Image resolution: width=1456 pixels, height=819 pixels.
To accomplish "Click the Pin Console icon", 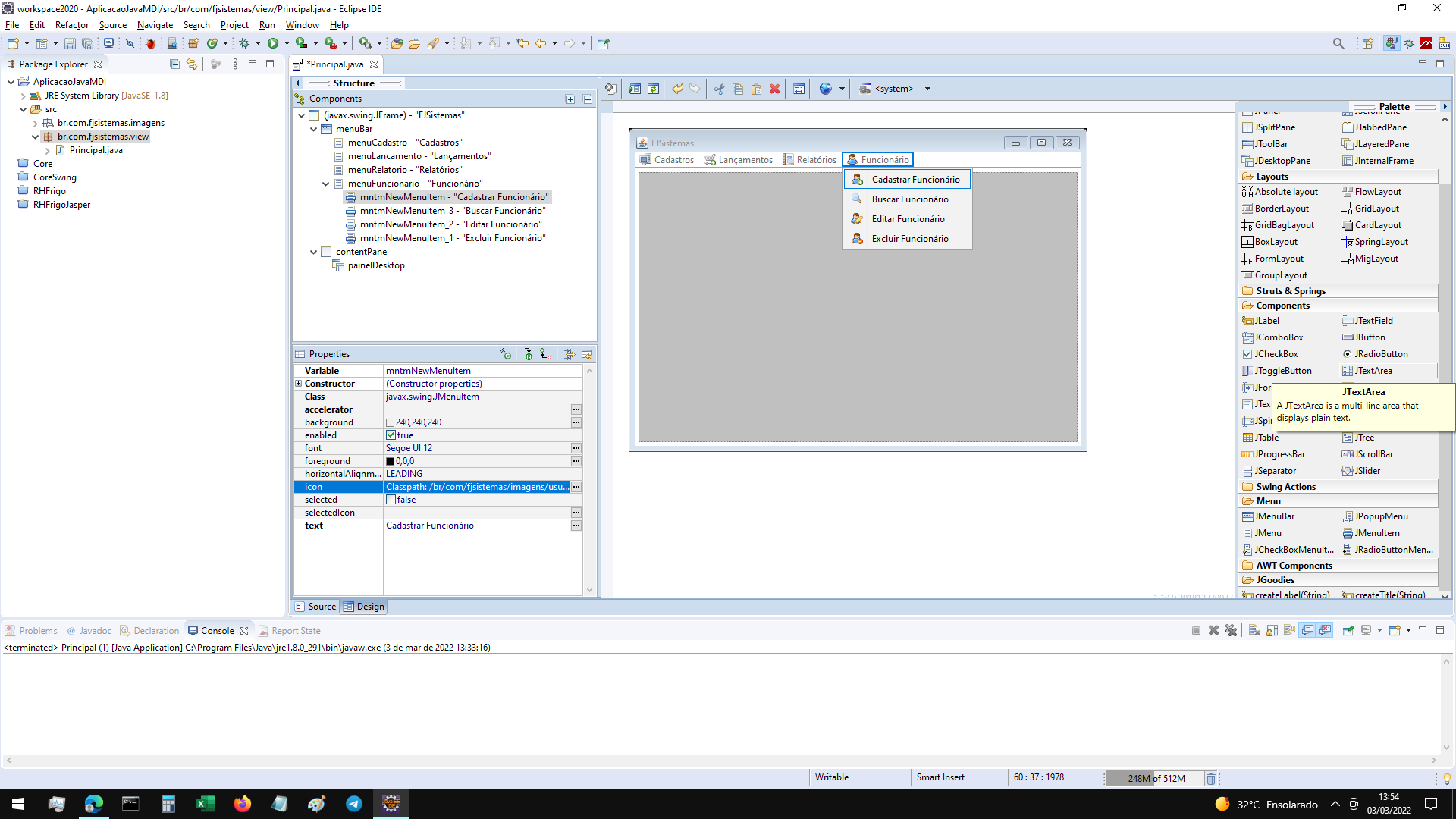I will tap(1348, 631).
